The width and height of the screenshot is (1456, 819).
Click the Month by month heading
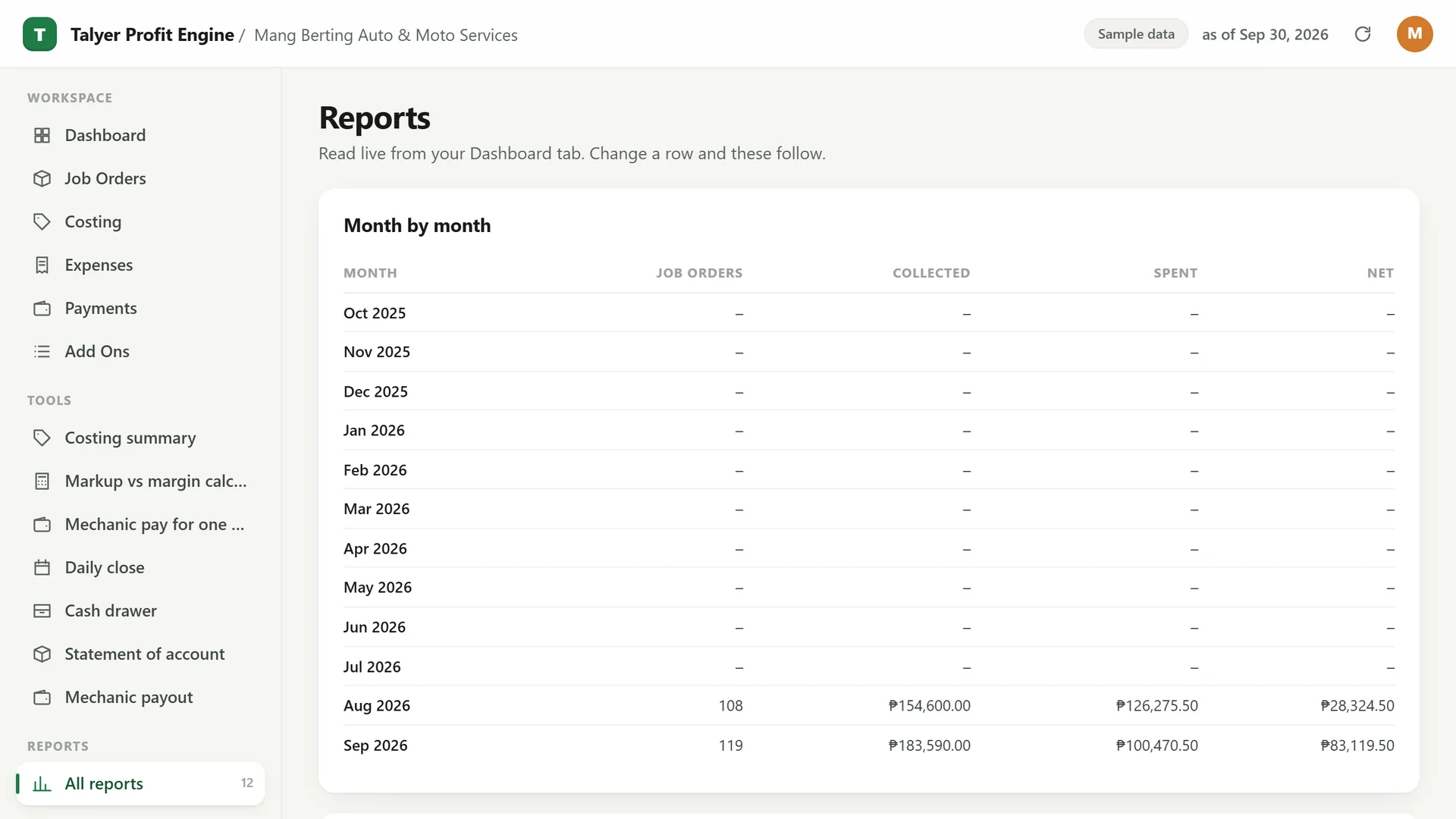pos(417,225)
